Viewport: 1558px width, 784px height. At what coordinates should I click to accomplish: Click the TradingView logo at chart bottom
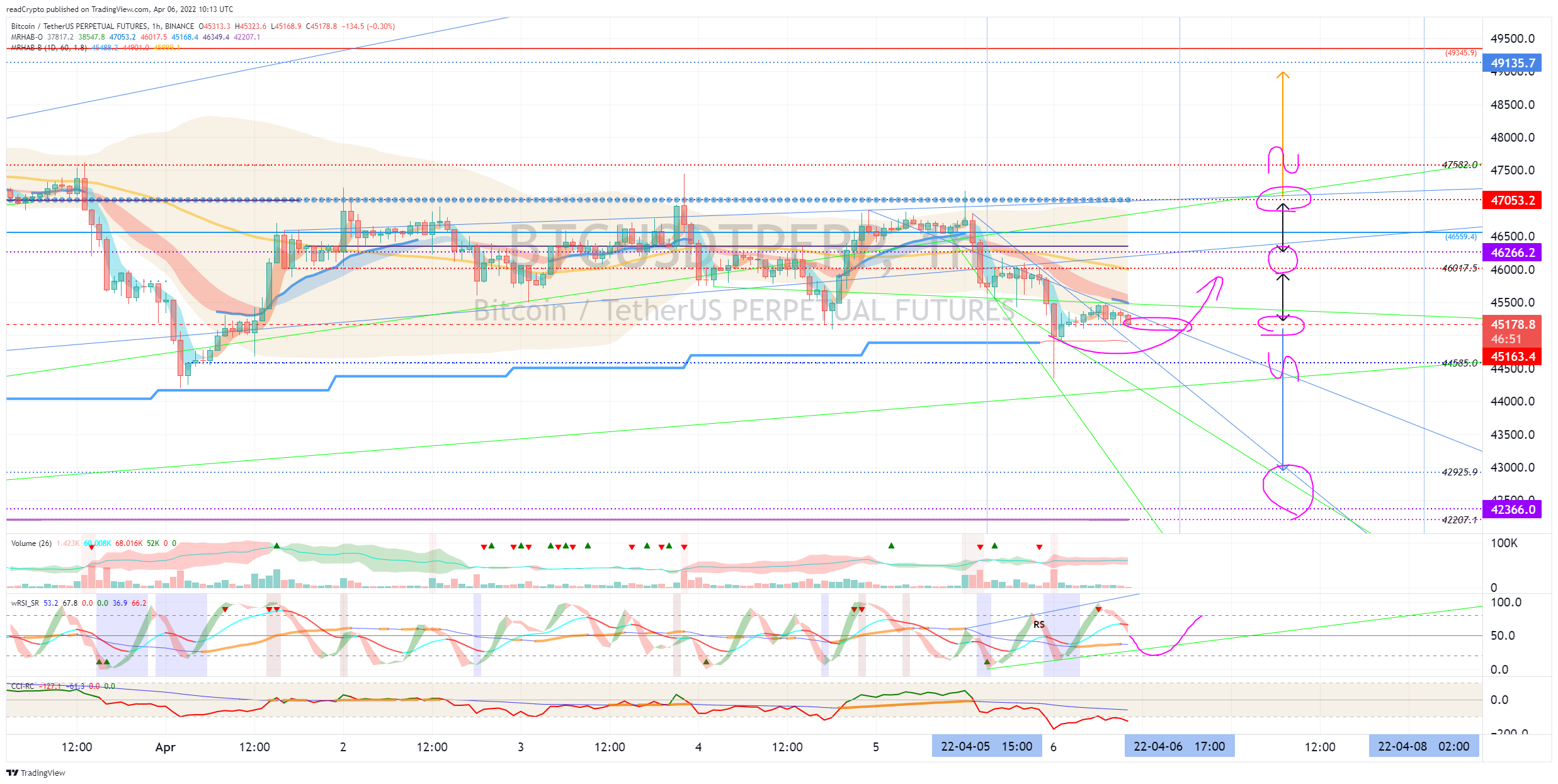(36, 773)
